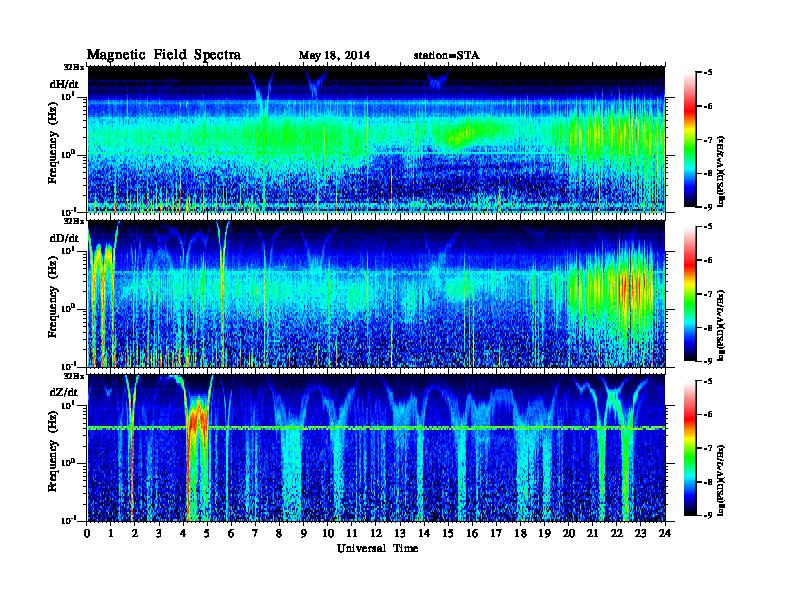Screen dimensions: 792x612
Task: Click the "station=STA" label
Action: pyautogui.click(x=446, y=55)
